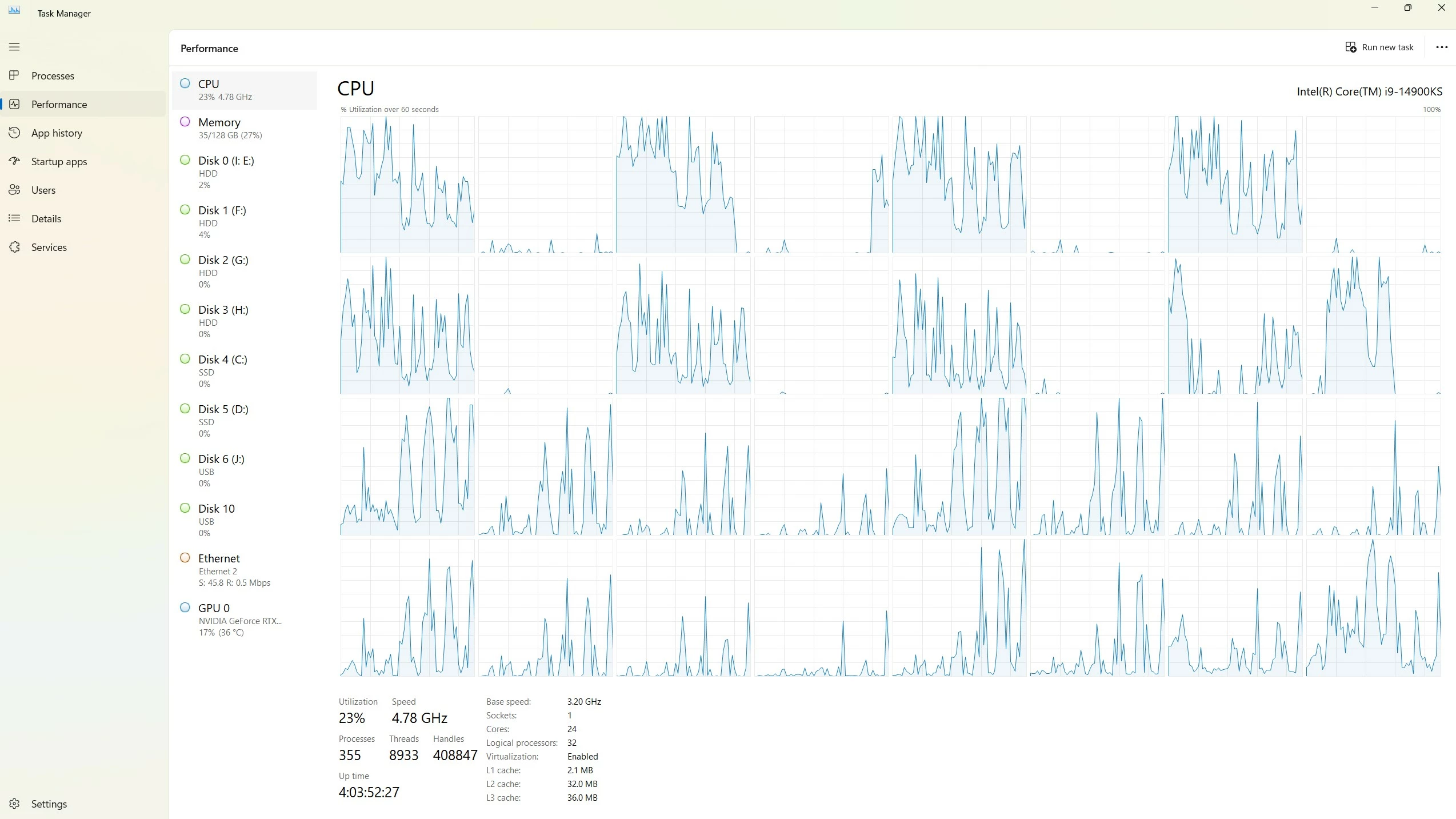The height and width of the screenshot is (819, 1456).
Task: Click the App history clock icon
Action: click(x=14, y=133)
